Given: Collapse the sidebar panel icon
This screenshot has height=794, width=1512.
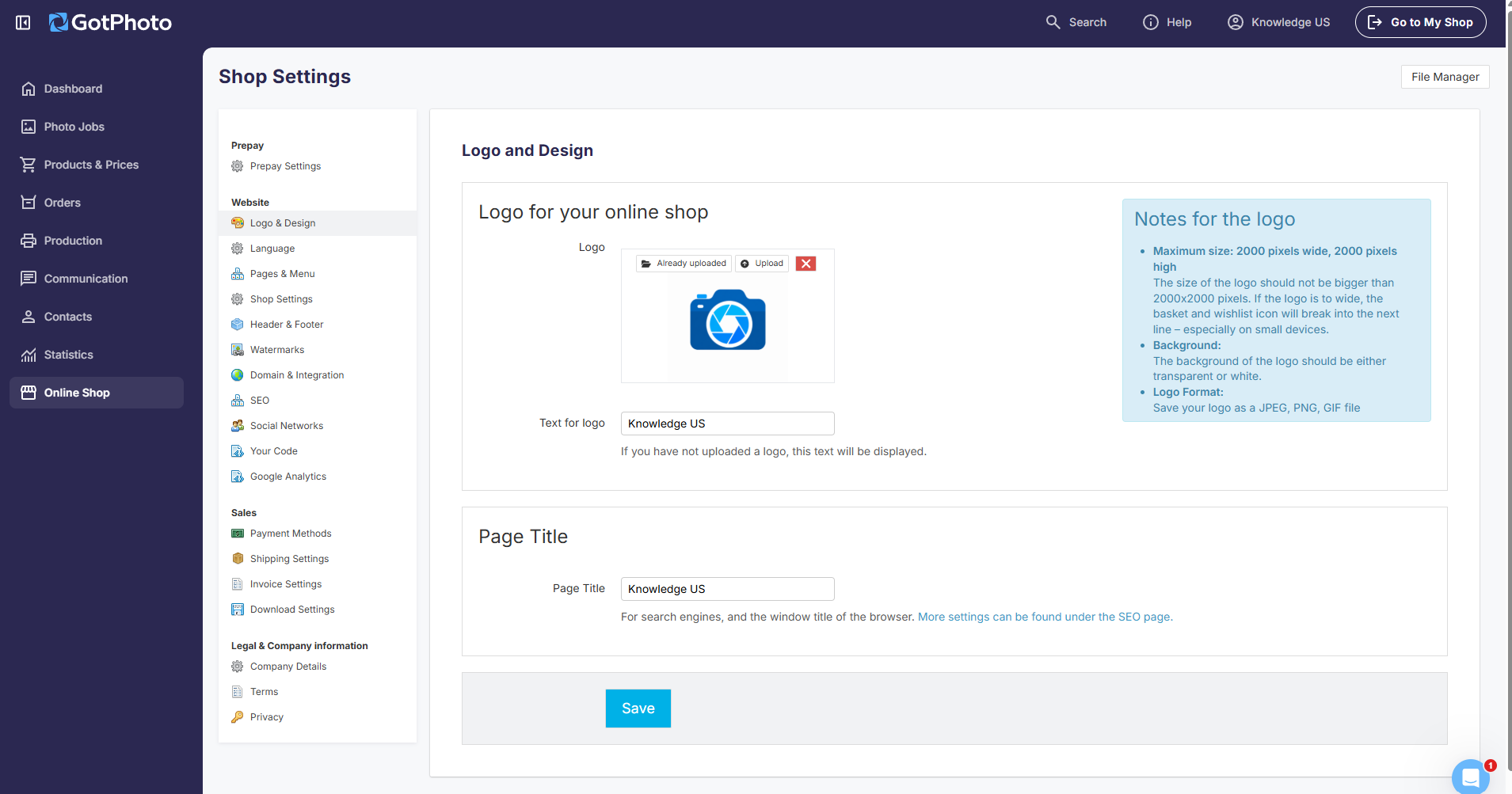Looking at the screenshot, I should point(23,22).
